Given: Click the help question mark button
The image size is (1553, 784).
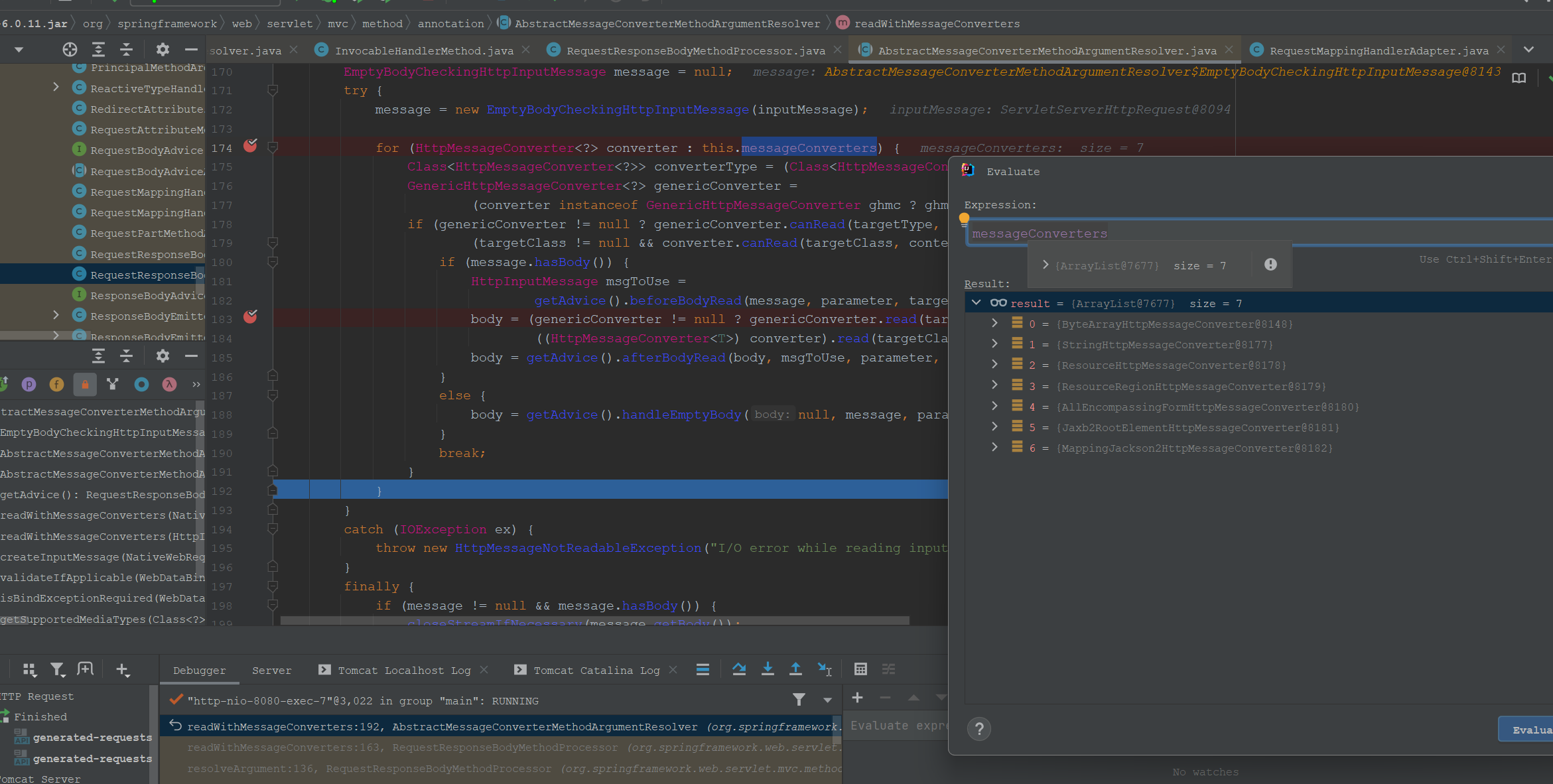Looking at the screenshot, I should (x=979, y=729).
